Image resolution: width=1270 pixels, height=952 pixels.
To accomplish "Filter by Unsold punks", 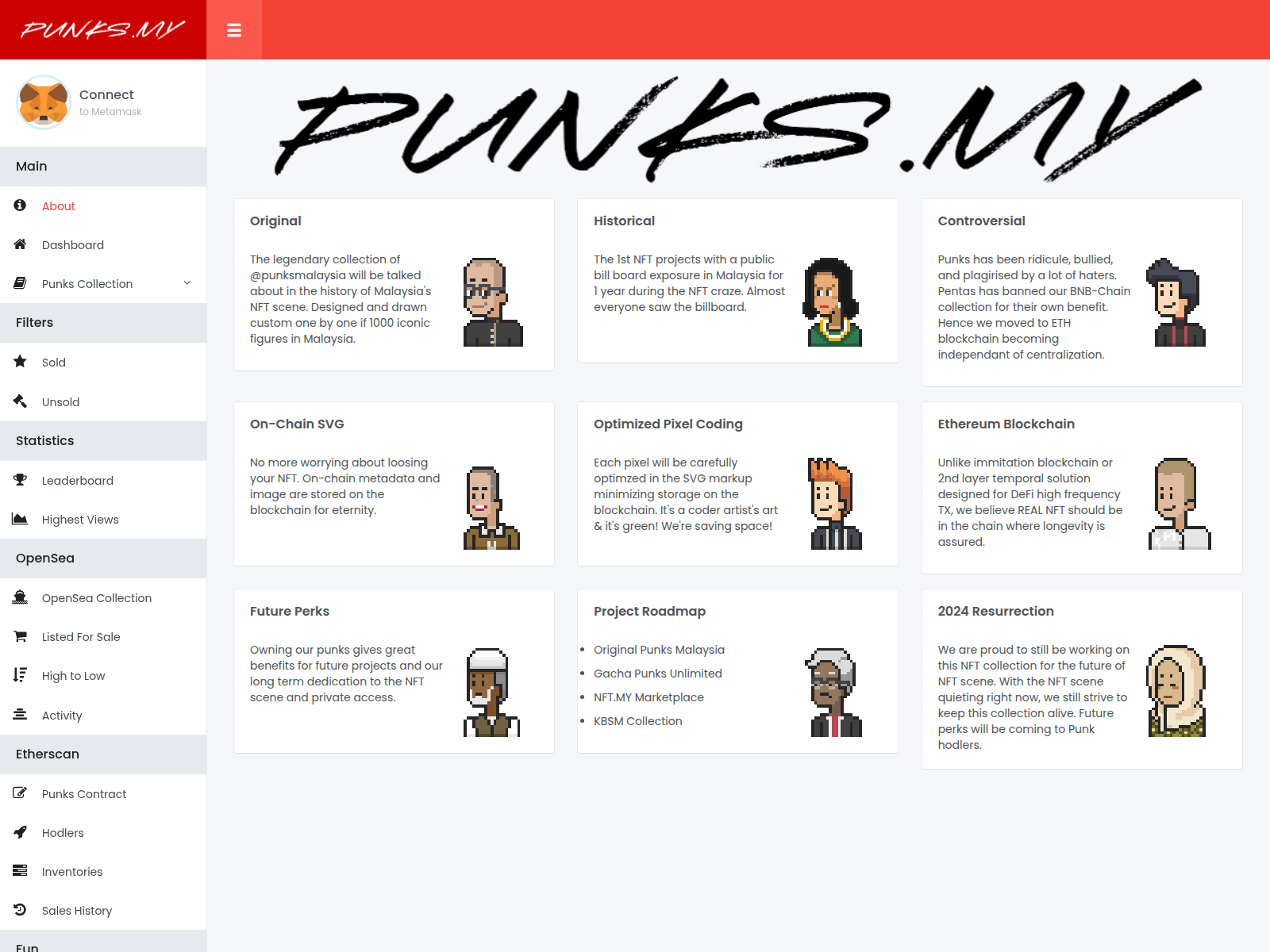I will (103, 402).
